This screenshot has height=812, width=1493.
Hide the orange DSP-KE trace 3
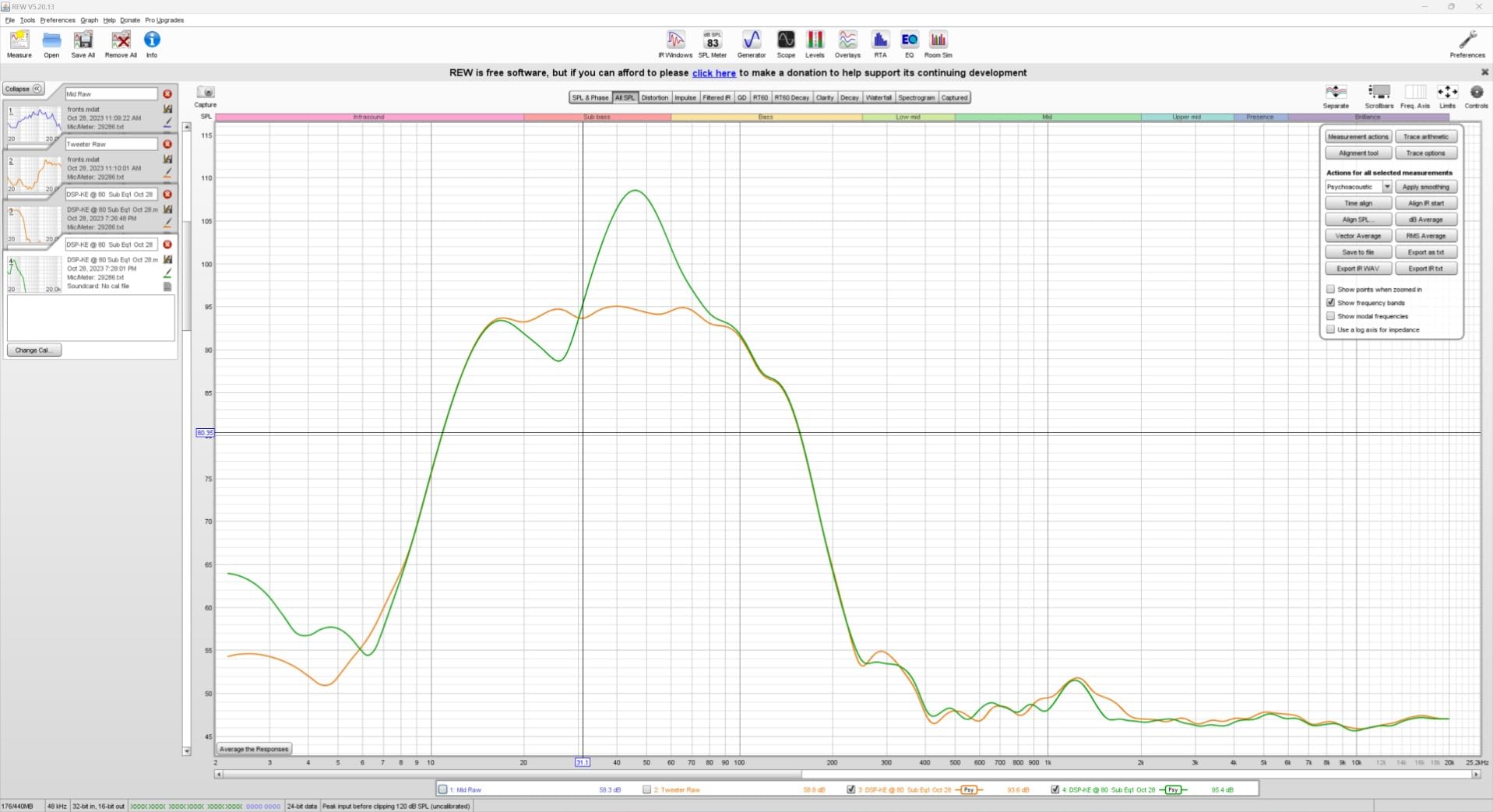(x=850, y=789)
